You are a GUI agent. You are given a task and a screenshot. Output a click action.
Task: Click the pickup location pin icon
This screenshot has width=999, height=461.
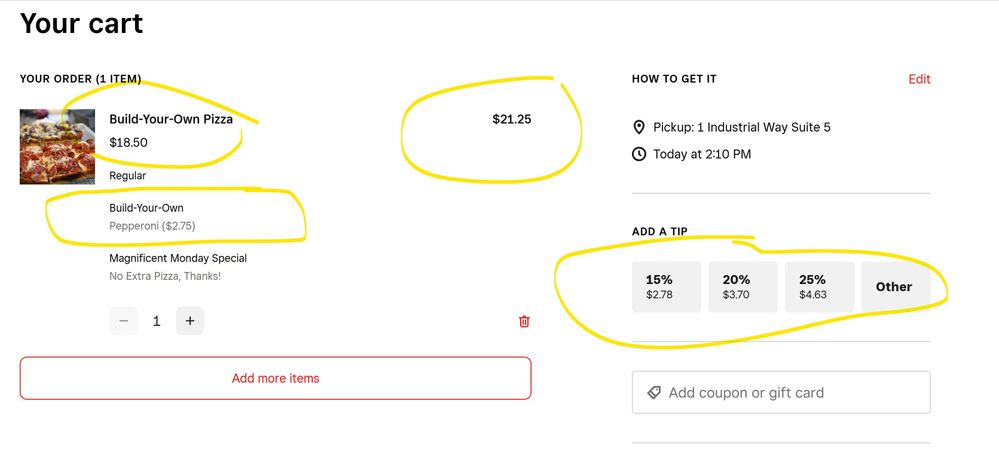pos(639,127)
